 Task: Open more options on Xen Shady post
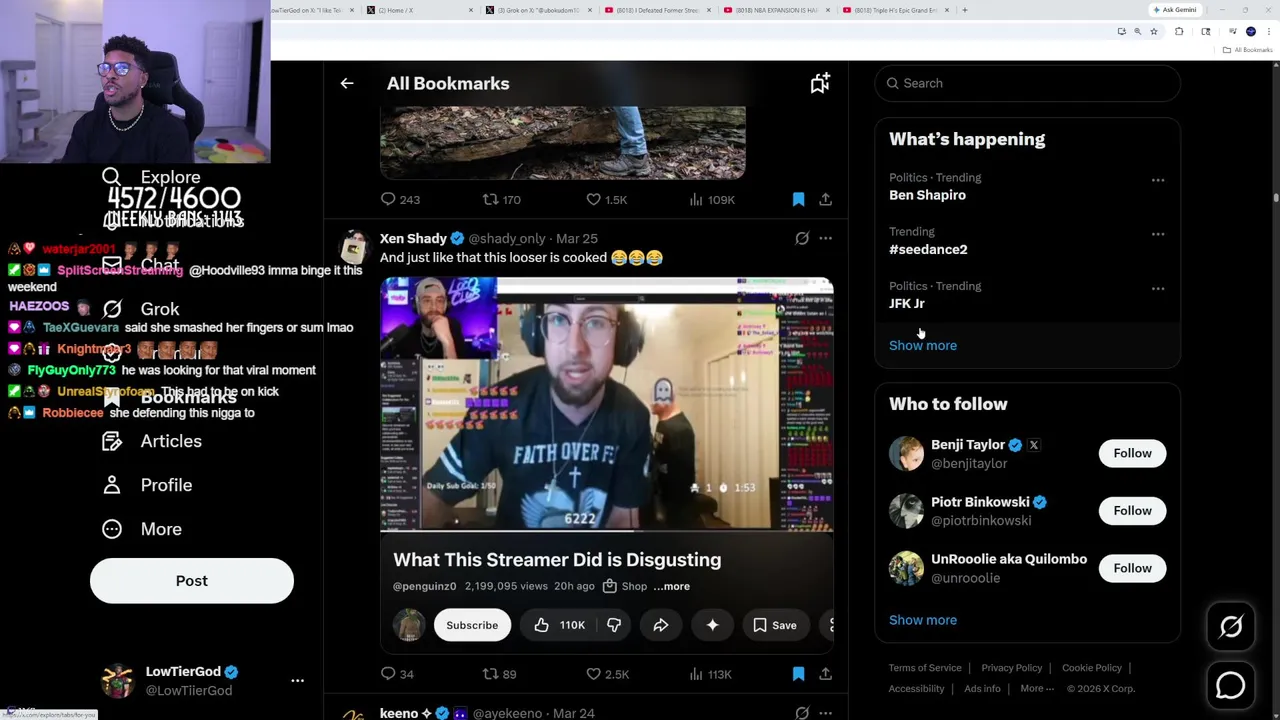(825, 238)
